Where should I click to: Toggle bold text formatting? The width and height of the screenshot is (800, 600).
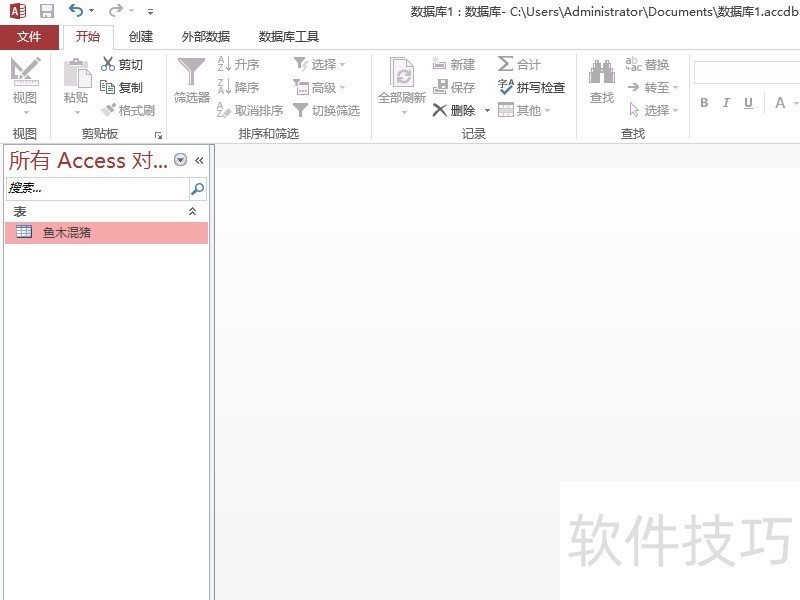coord(704,103)
